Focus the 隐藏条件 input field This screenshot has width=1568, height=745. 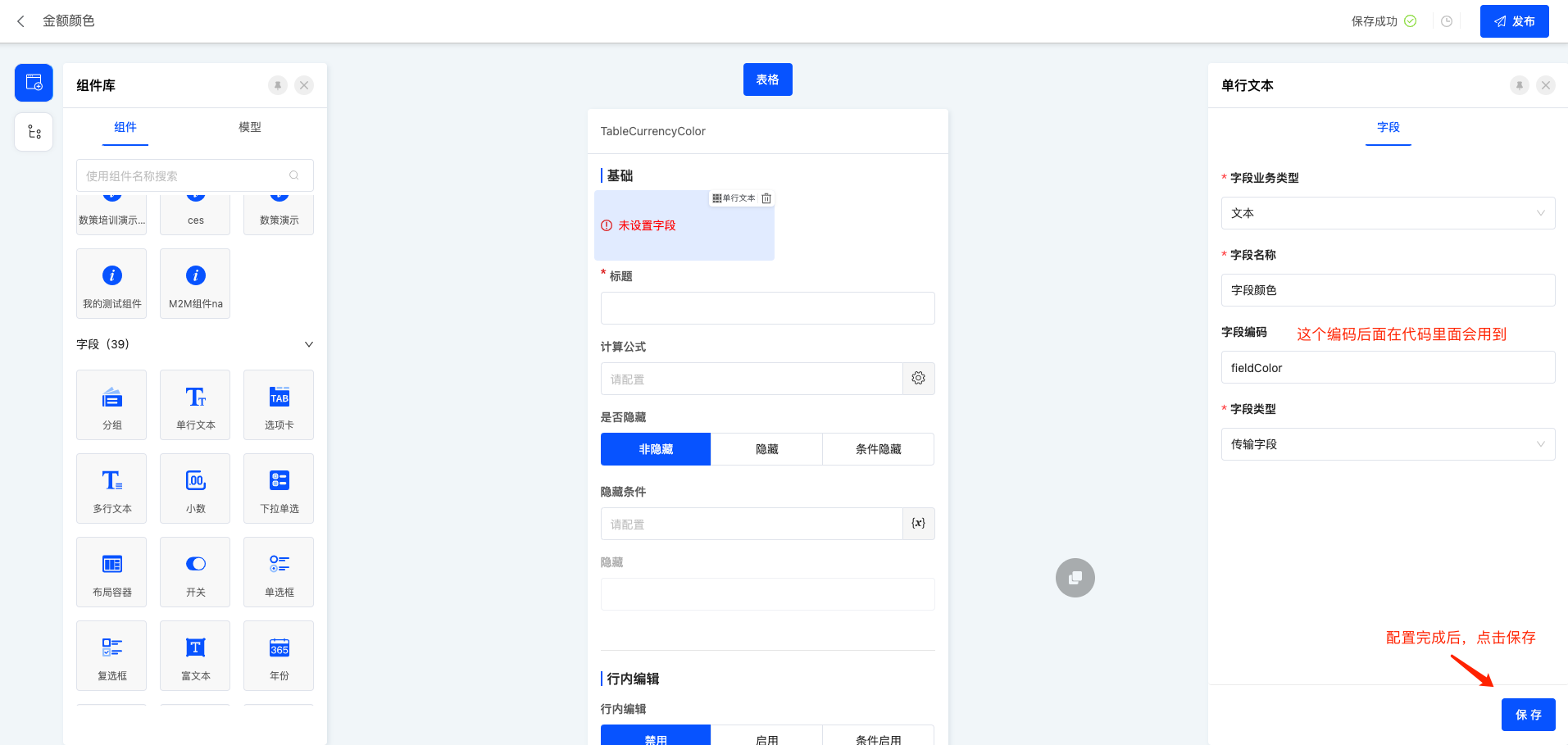752,524
